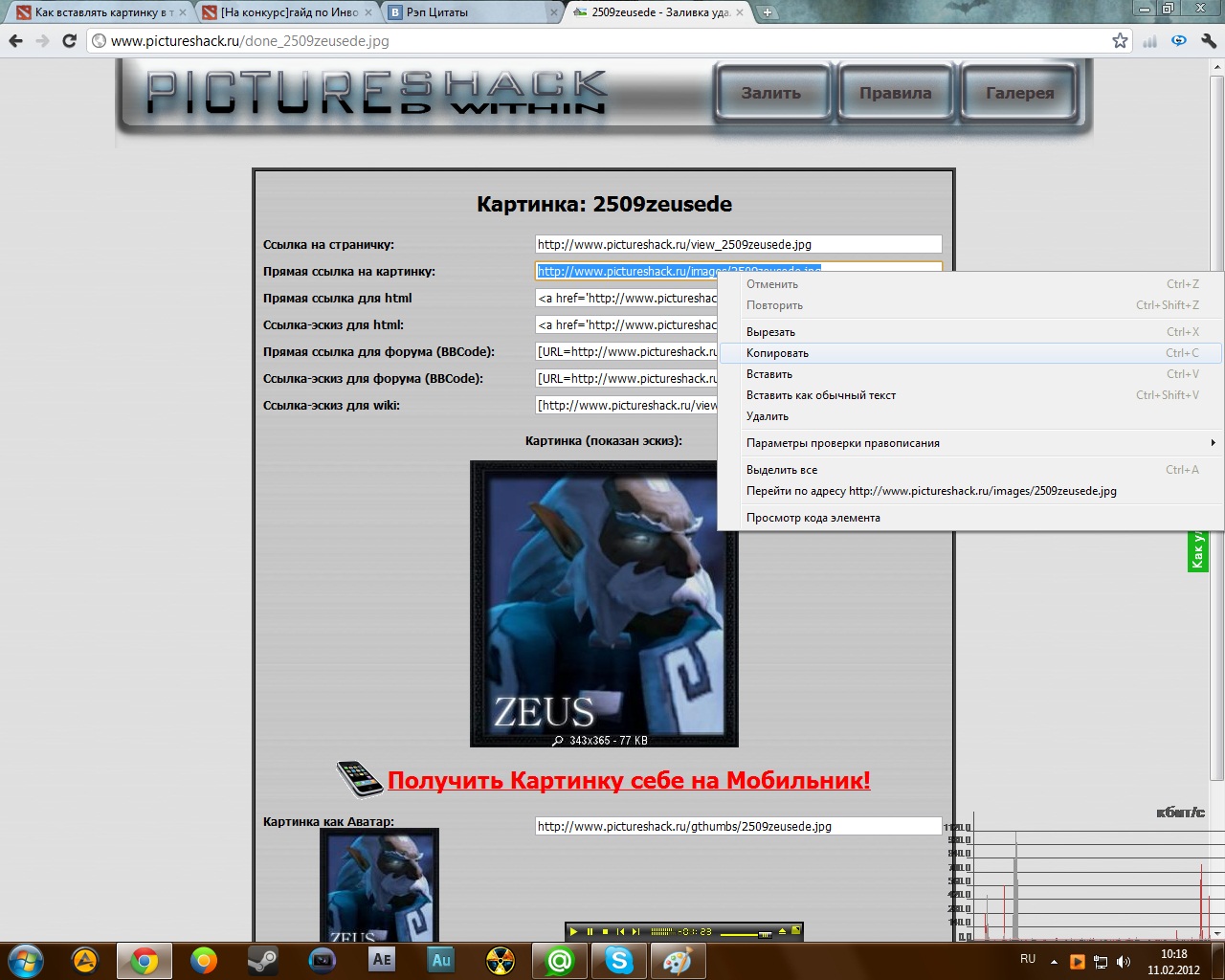The width and height of the screenshot is (1225, 980).
Task: Stop playback in the mini player
Action: coord(605,931)
